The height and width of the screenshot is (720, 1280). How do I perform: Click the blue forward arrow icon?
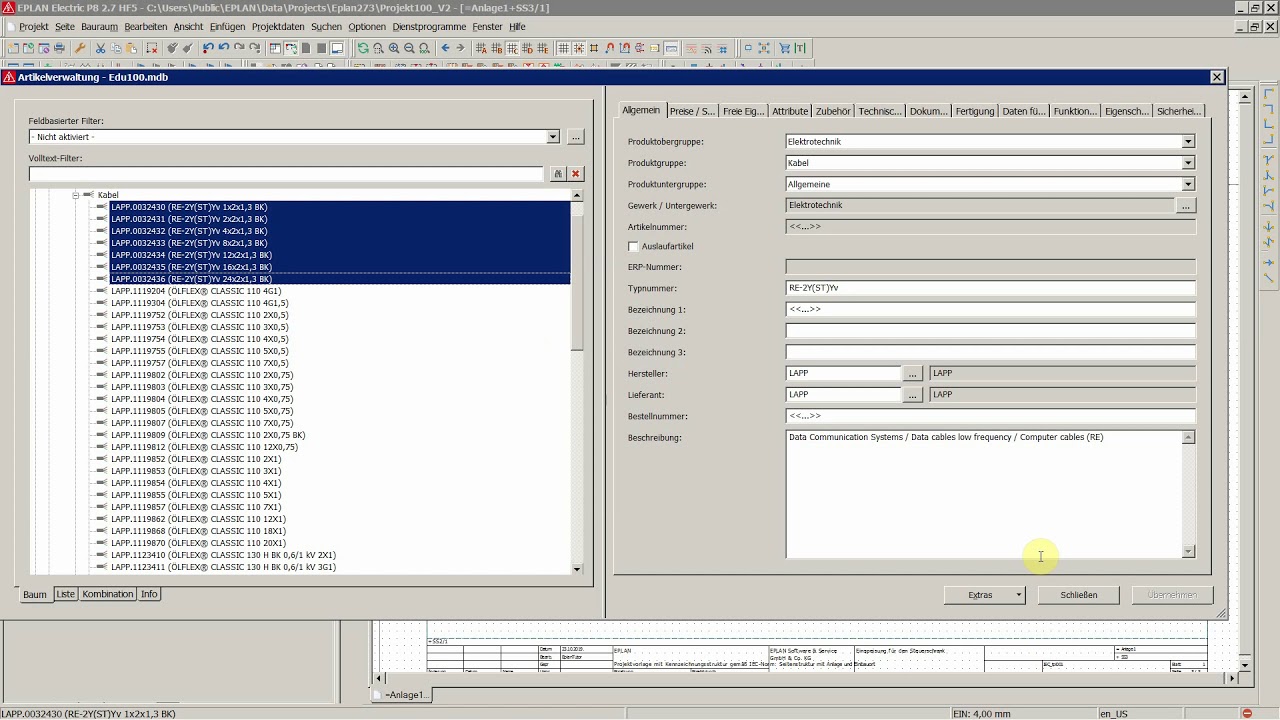[x=460, y=48]
